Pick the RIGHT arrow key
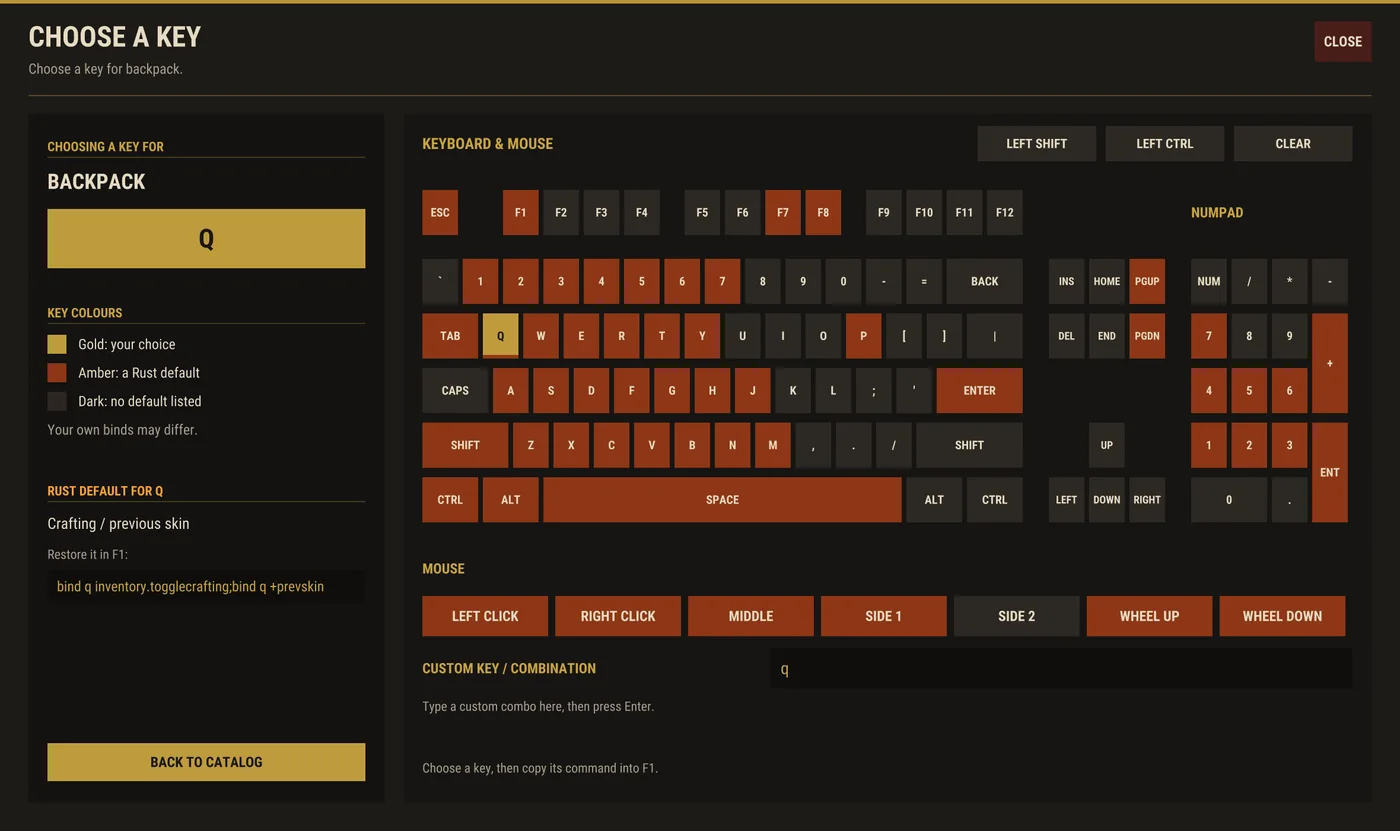This screenshot has height=831, width=1400. pos(1147,499)
